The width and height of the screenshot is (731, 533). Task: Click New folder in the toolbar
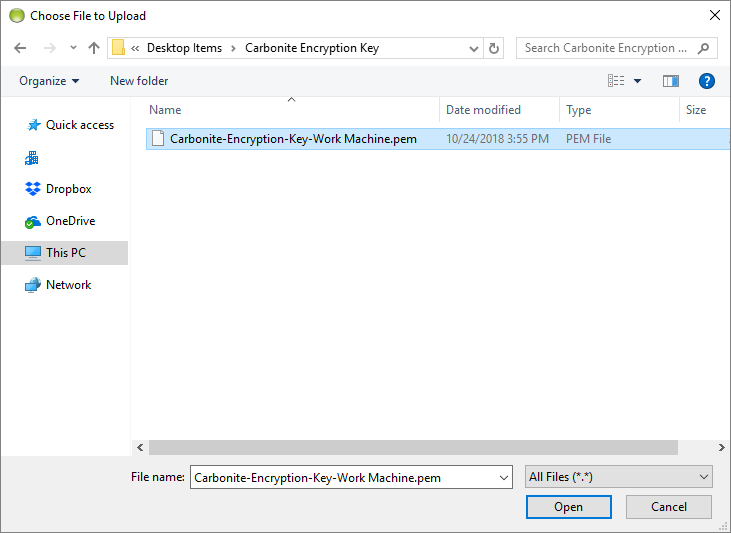(x=139, y=81)
